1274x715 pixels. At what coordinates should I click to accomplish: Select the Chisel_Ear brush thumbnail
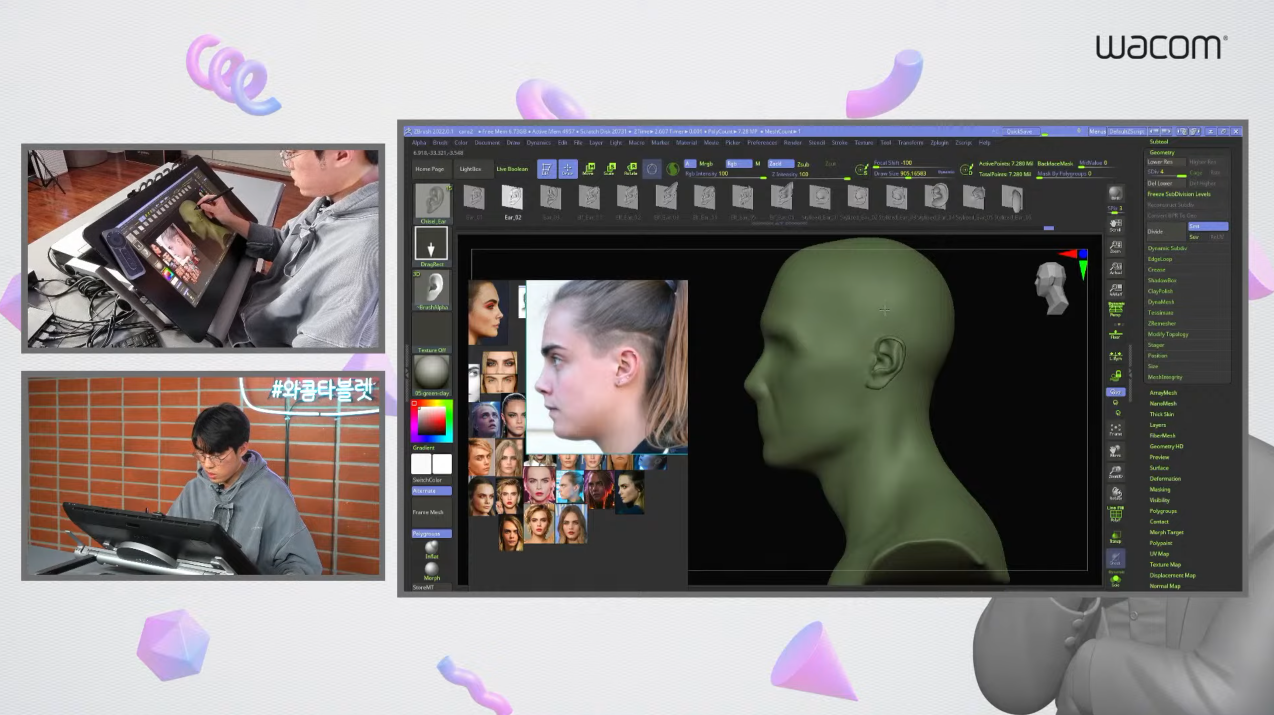click(x=432, y=201)
